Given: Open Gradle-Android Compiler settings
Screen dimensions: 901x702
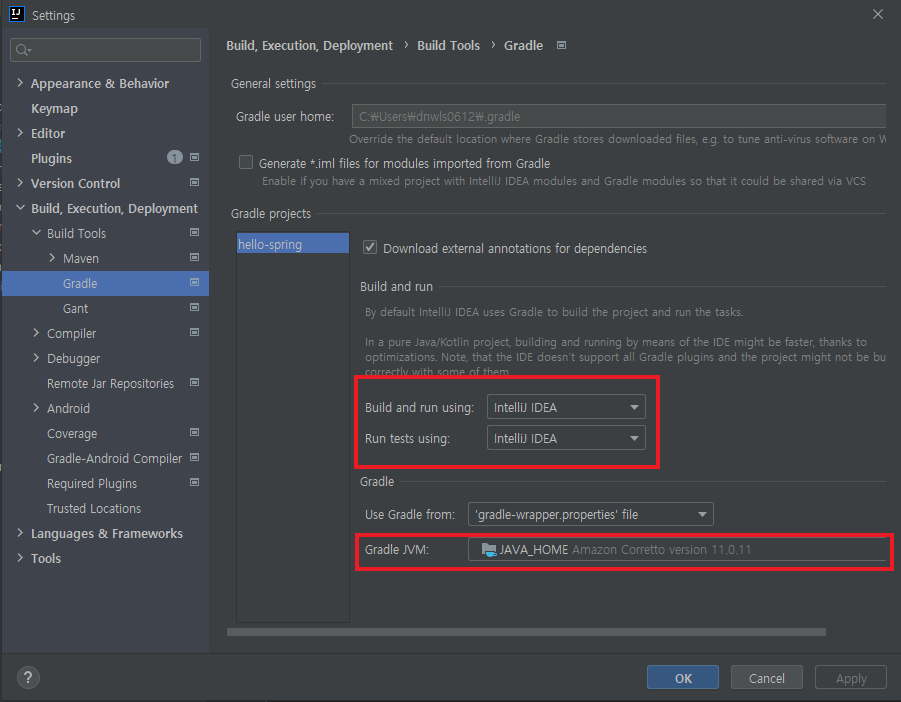Looking at the screenshot, I should 114,458.
